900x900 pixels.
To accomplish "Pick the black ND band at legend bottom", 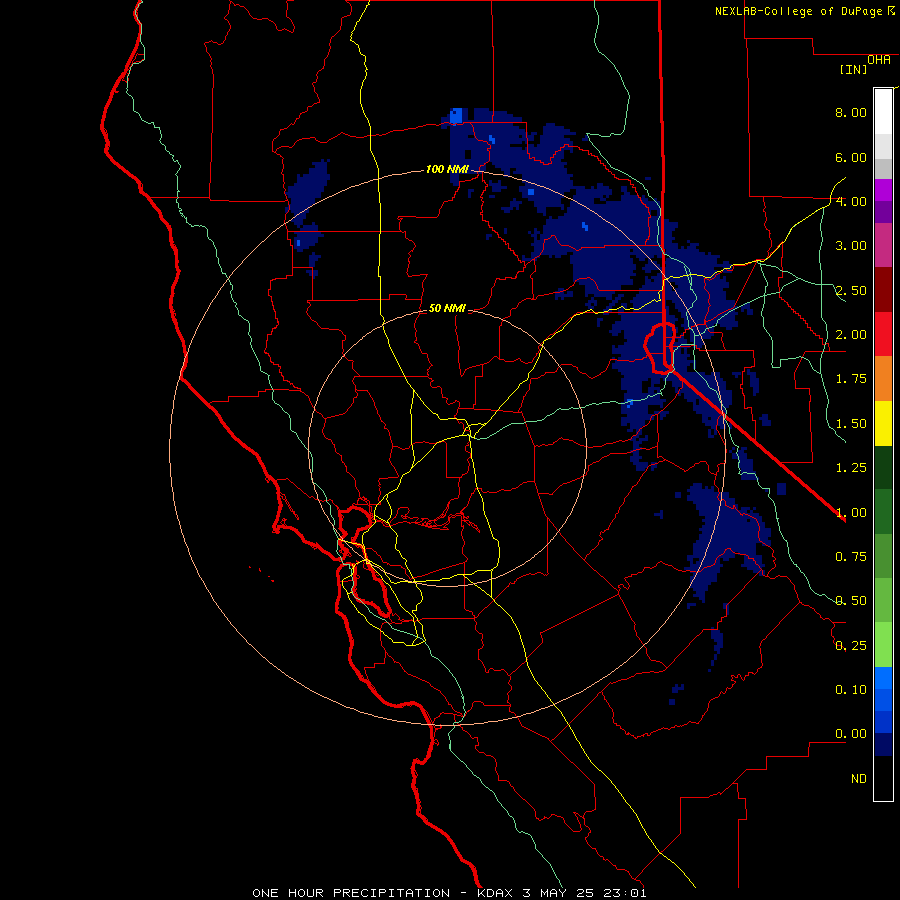I will click(x=883, y=778).
